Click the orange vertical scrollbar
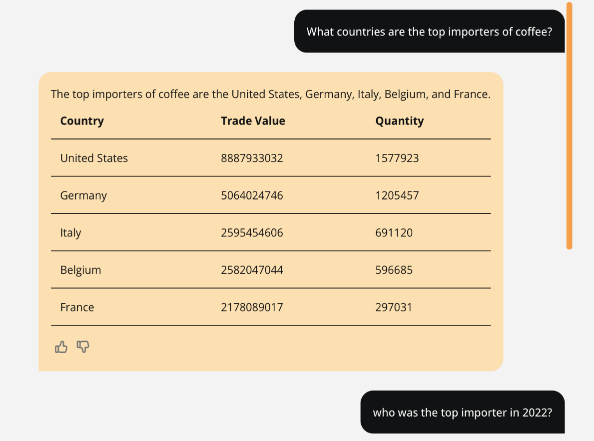Image resolution: width=594 pixels, height=441 pixels. [x=569, y=126]
